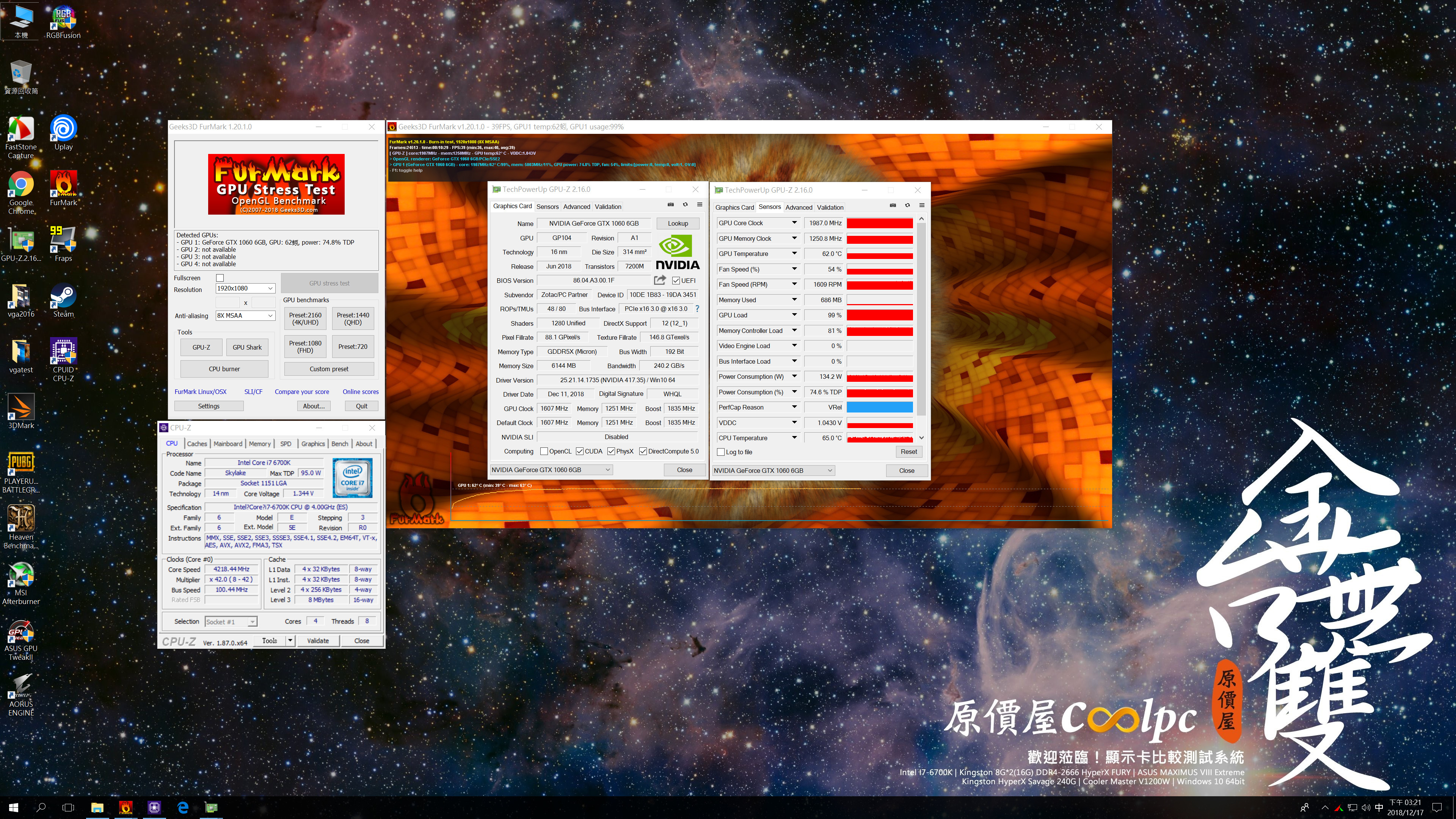Click FurMark custom width input field
Viewport: 1456px width, 819px height.
tap(228, 303)
